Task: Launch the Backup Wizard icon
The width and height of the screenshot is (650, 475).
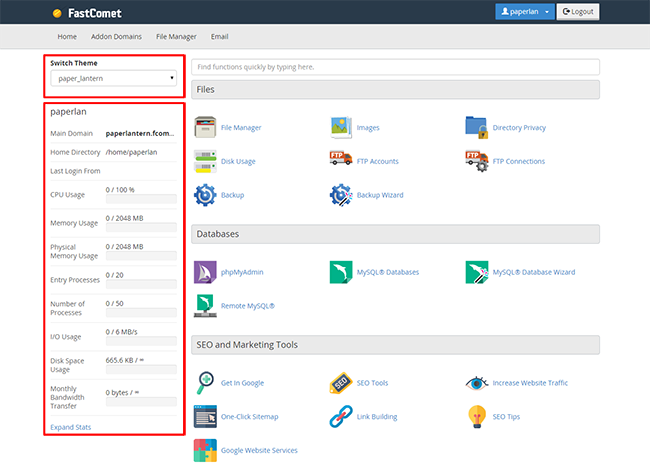Action: tap(341, 195)
